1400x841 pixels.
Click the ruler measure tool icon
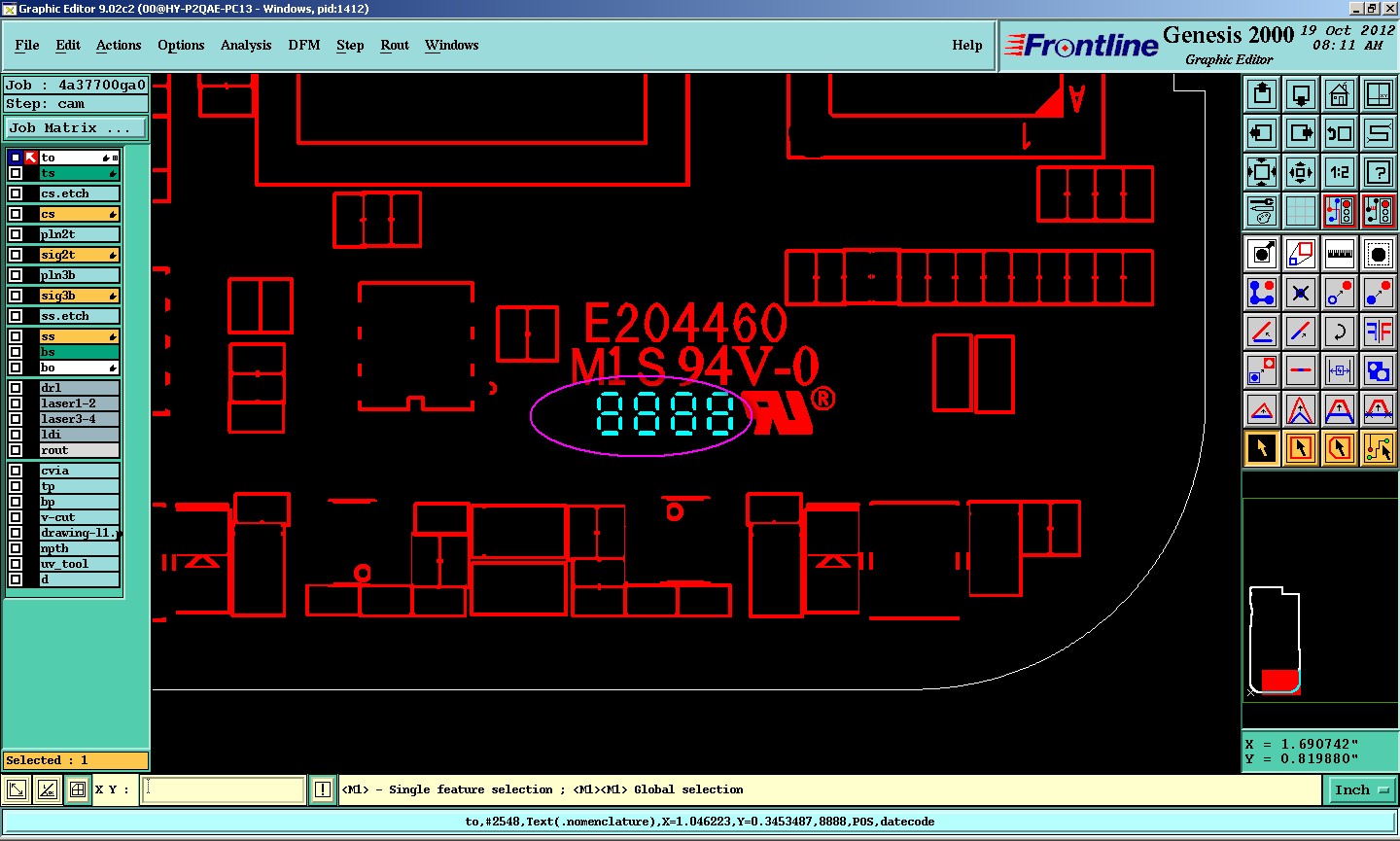1340,254
